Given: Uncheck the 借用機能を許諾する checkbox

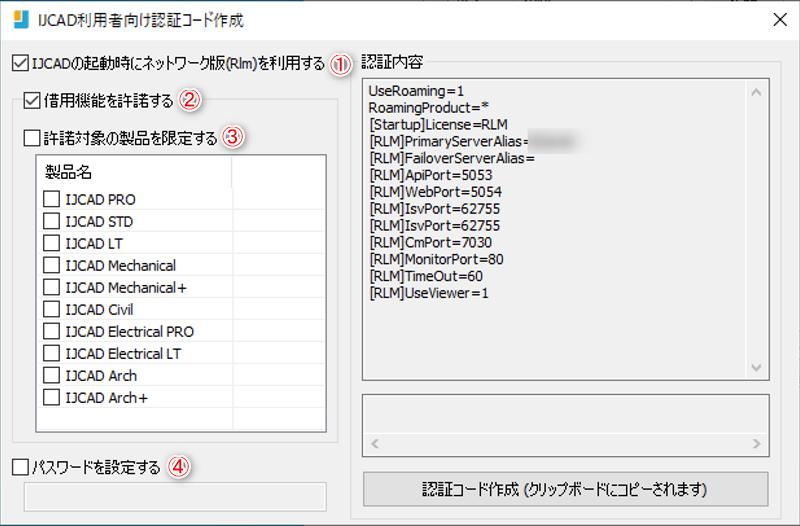Looking at the screenshot, I should 32,101.
